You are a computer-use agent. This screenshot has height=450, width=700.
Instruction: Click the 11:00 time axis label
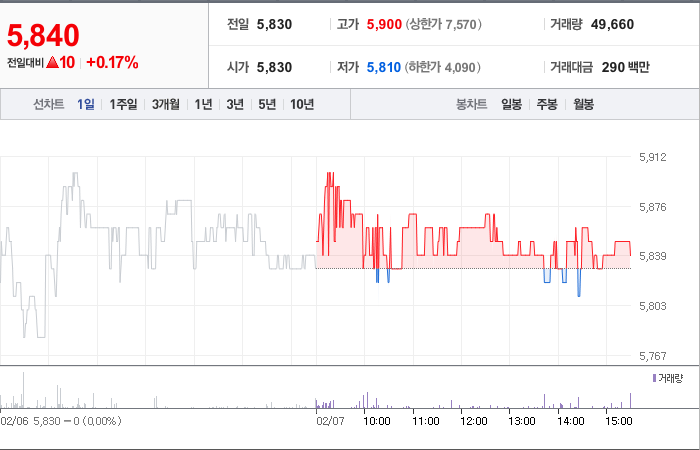[x=425, y=421]
